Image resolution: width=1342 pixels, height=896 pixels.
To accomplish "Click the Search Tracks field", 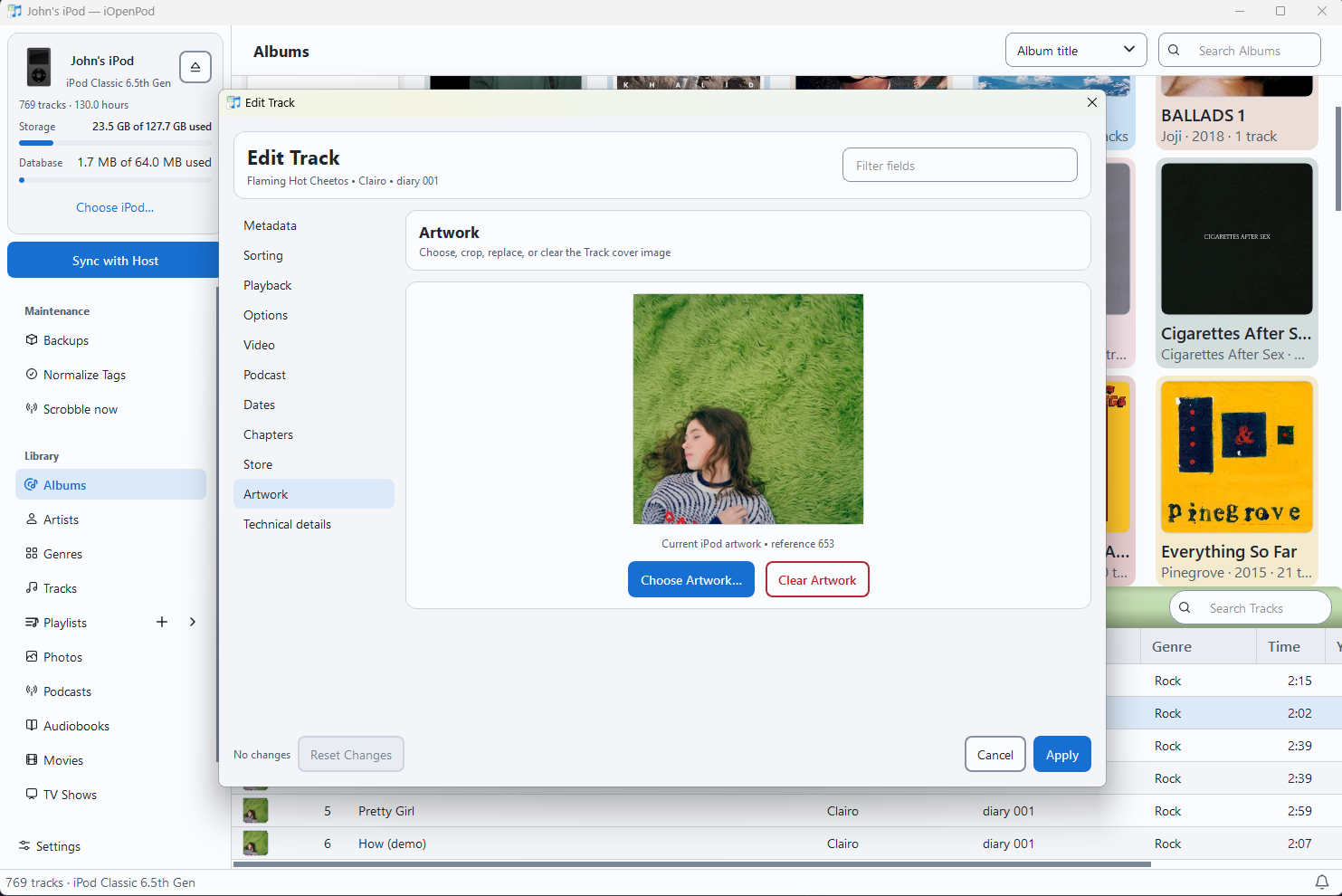I will tap(1250, 608).
